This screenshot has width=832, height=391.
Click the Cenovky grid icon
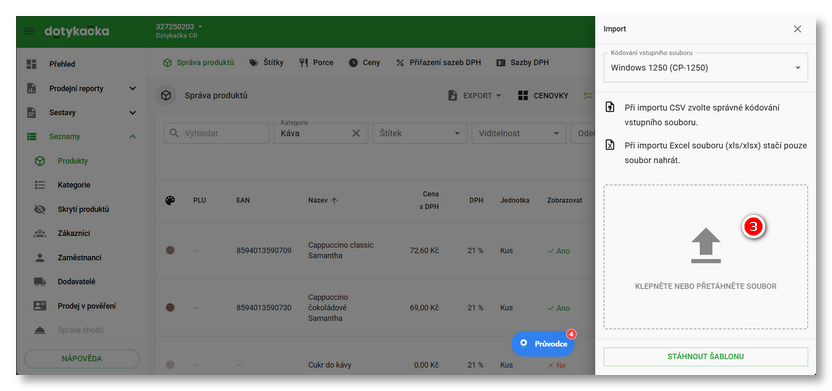tap(523, 95)
